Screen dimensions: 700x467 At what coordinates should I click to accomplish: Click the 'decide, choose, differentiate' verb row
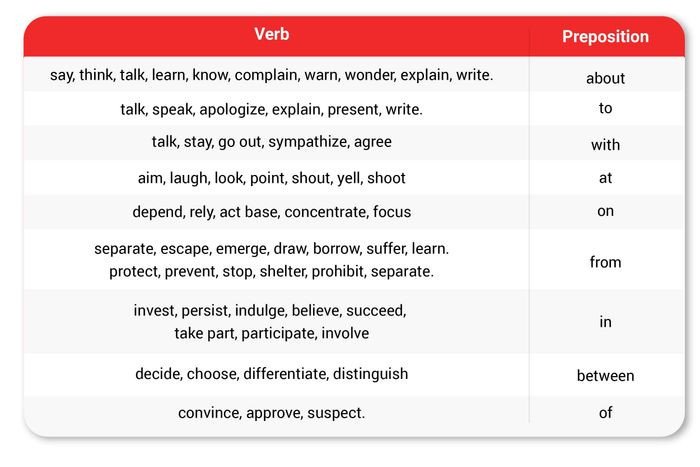tap(272, 374)
